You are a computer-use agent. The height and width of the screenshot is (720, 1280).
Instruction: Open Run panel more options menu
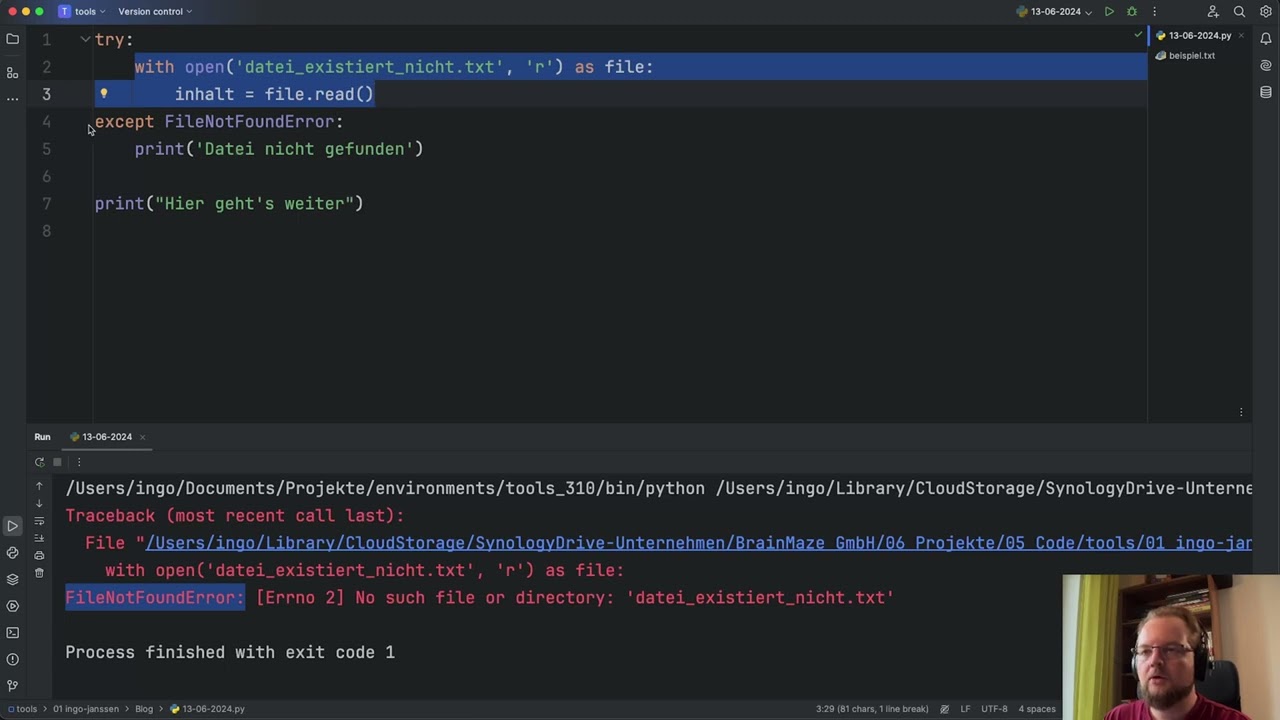78,462
